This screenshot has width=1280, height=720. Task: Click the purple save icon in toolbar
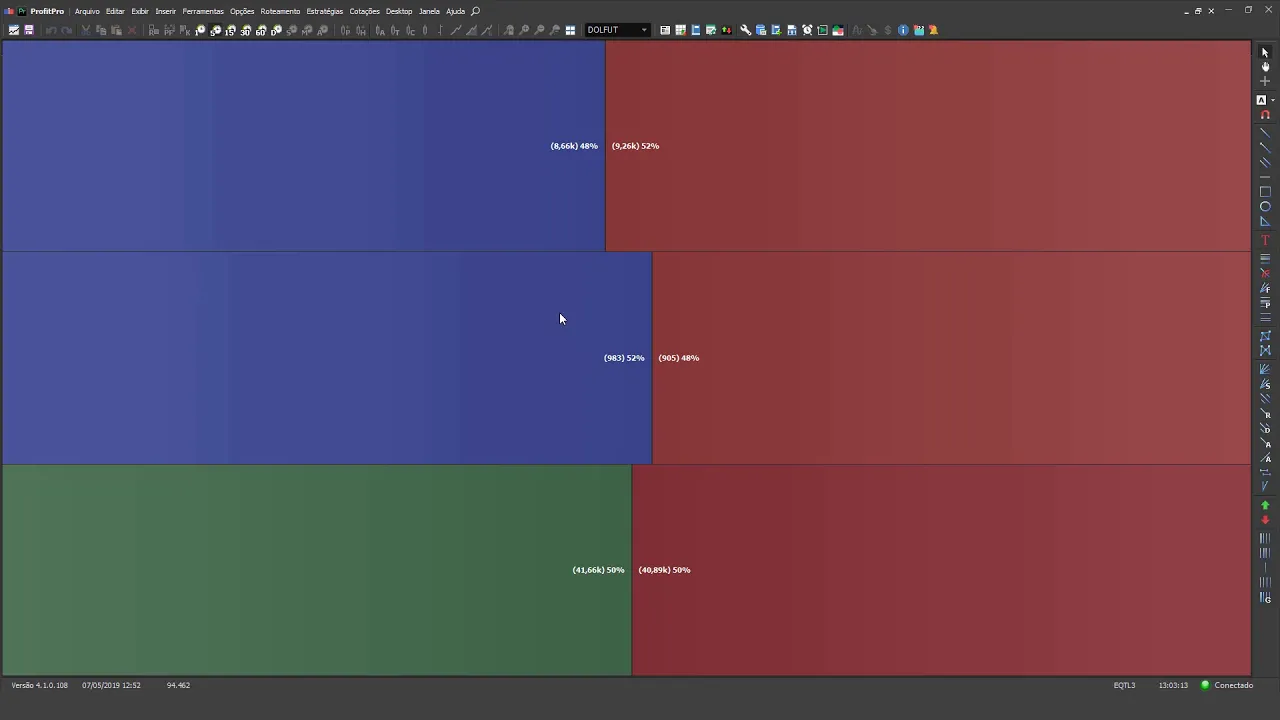(x=29, y=30)
